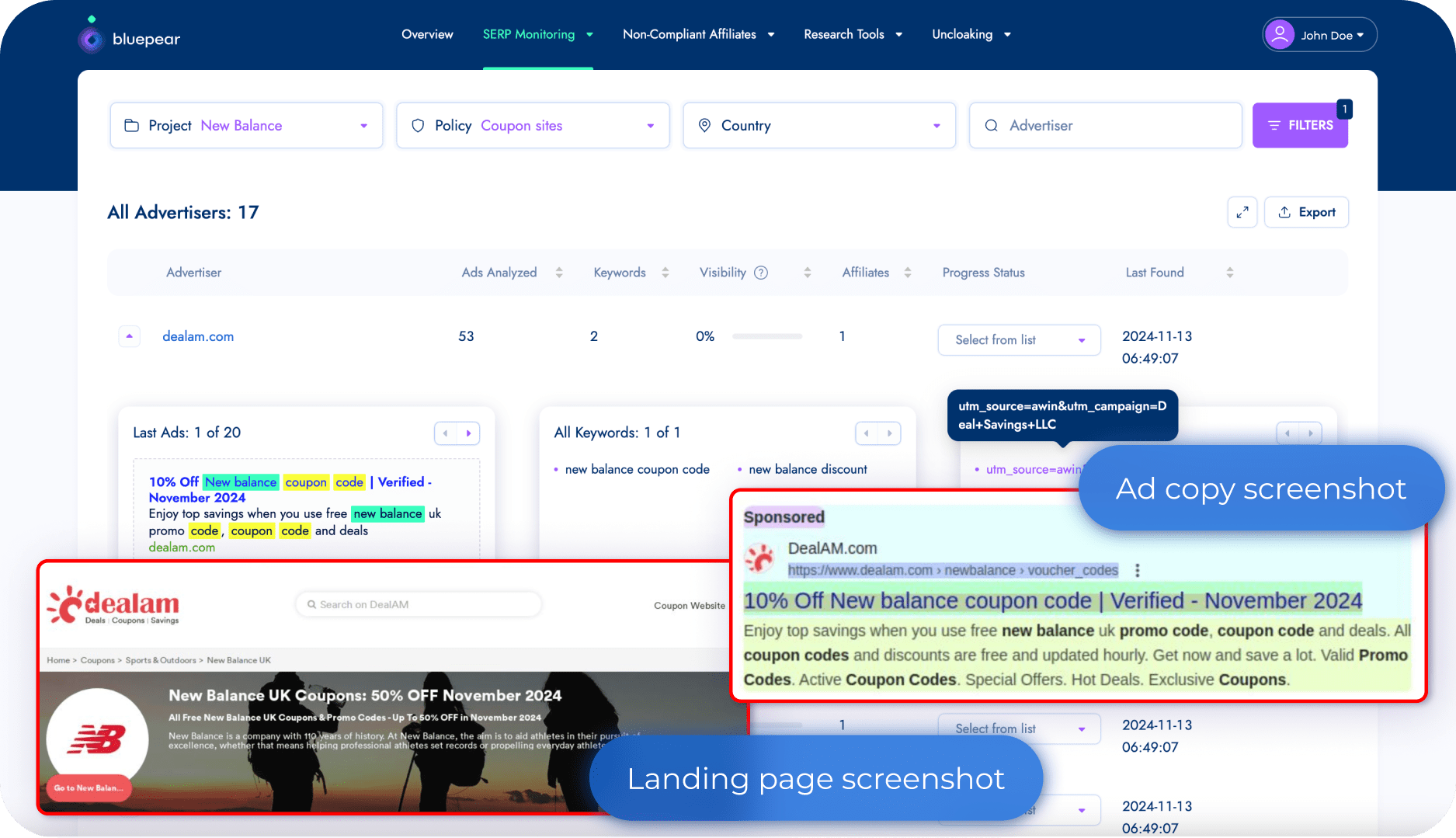Go to next ad in Last Ads

coord(469,433)
